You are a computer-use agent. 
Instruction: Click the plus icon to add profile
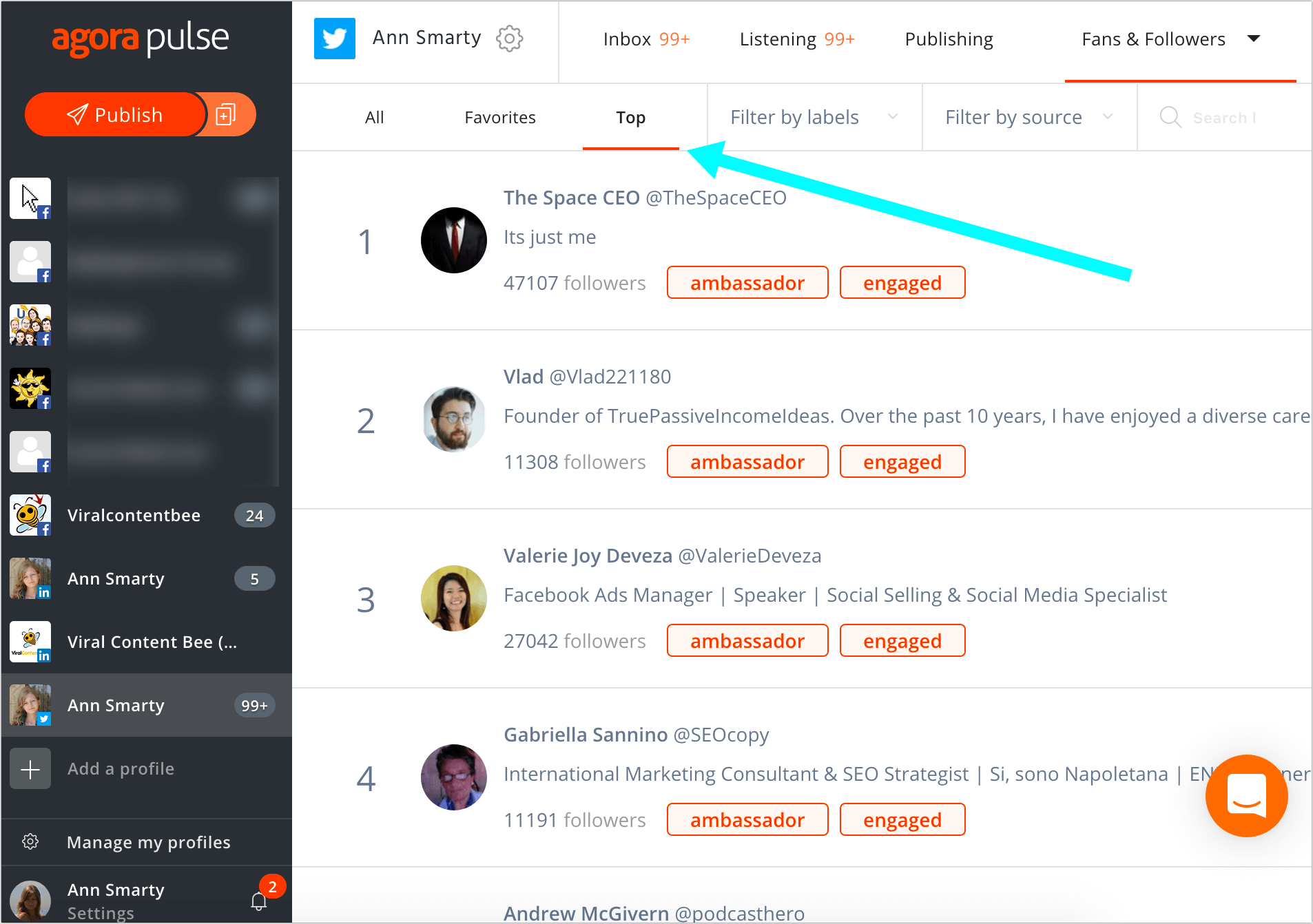30,768
